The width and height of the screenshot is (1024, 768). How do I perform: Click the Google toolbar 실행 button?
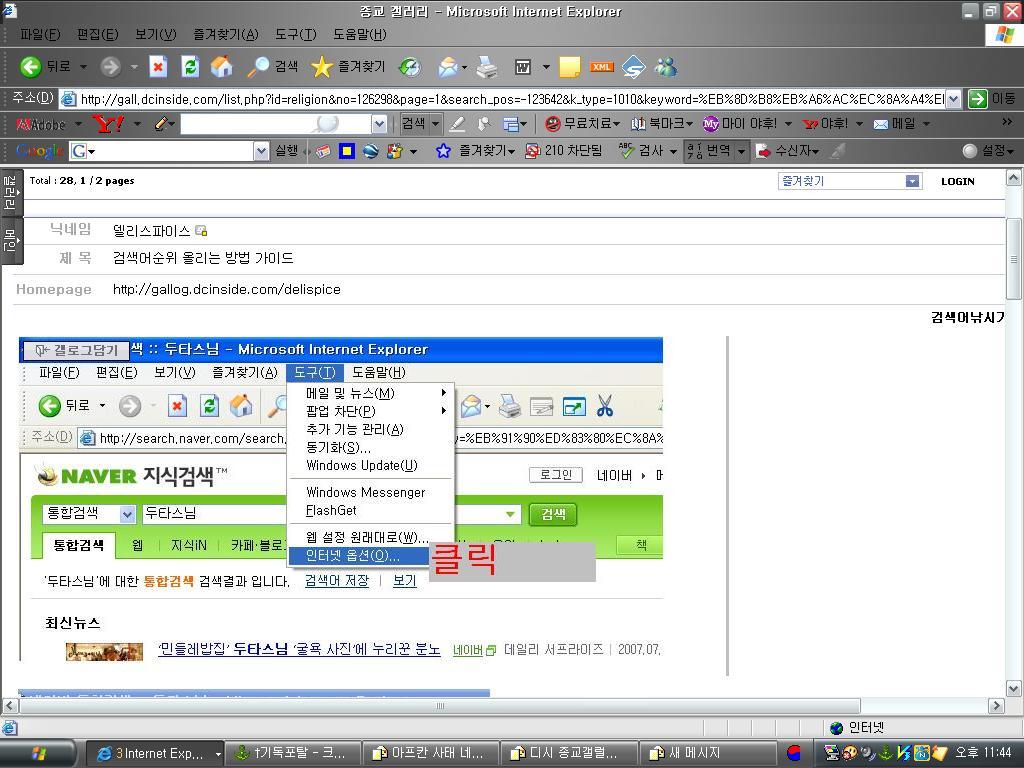286,151
